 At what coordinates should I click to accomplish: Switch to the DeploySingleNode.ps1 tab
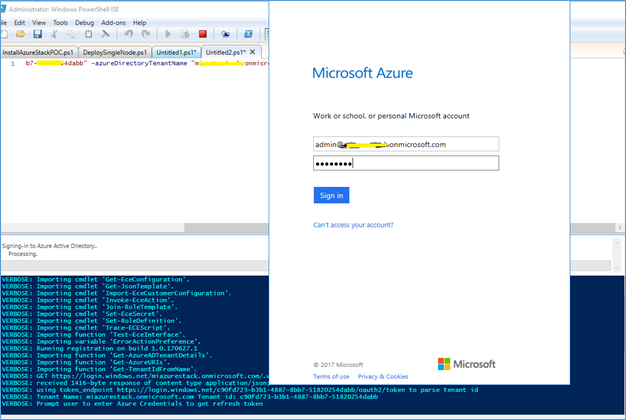115,52
